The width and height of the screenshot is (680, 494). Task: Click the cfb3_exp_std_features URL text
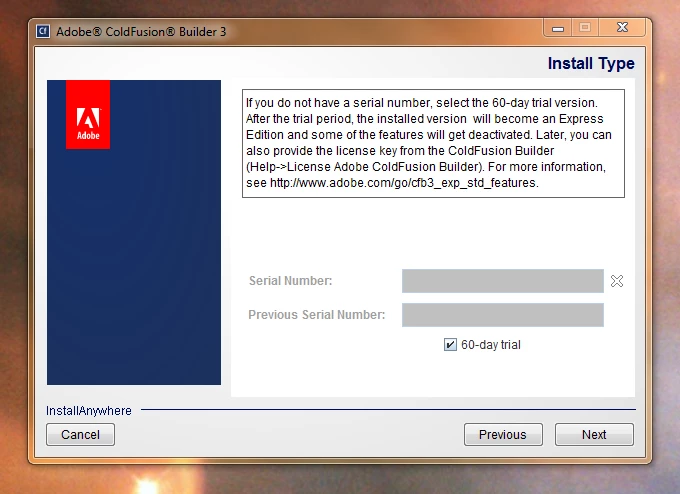(404, 183)
